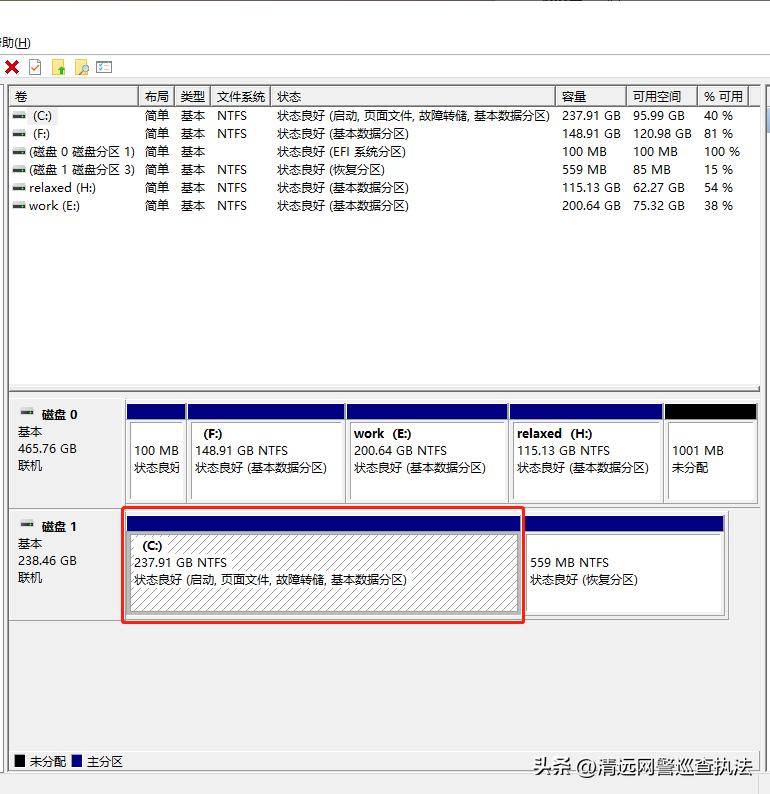Click the folder with magnifier toolbar icon
This screenshot has height=794, width=770.
pyautogui.click(x=82, y=67)
